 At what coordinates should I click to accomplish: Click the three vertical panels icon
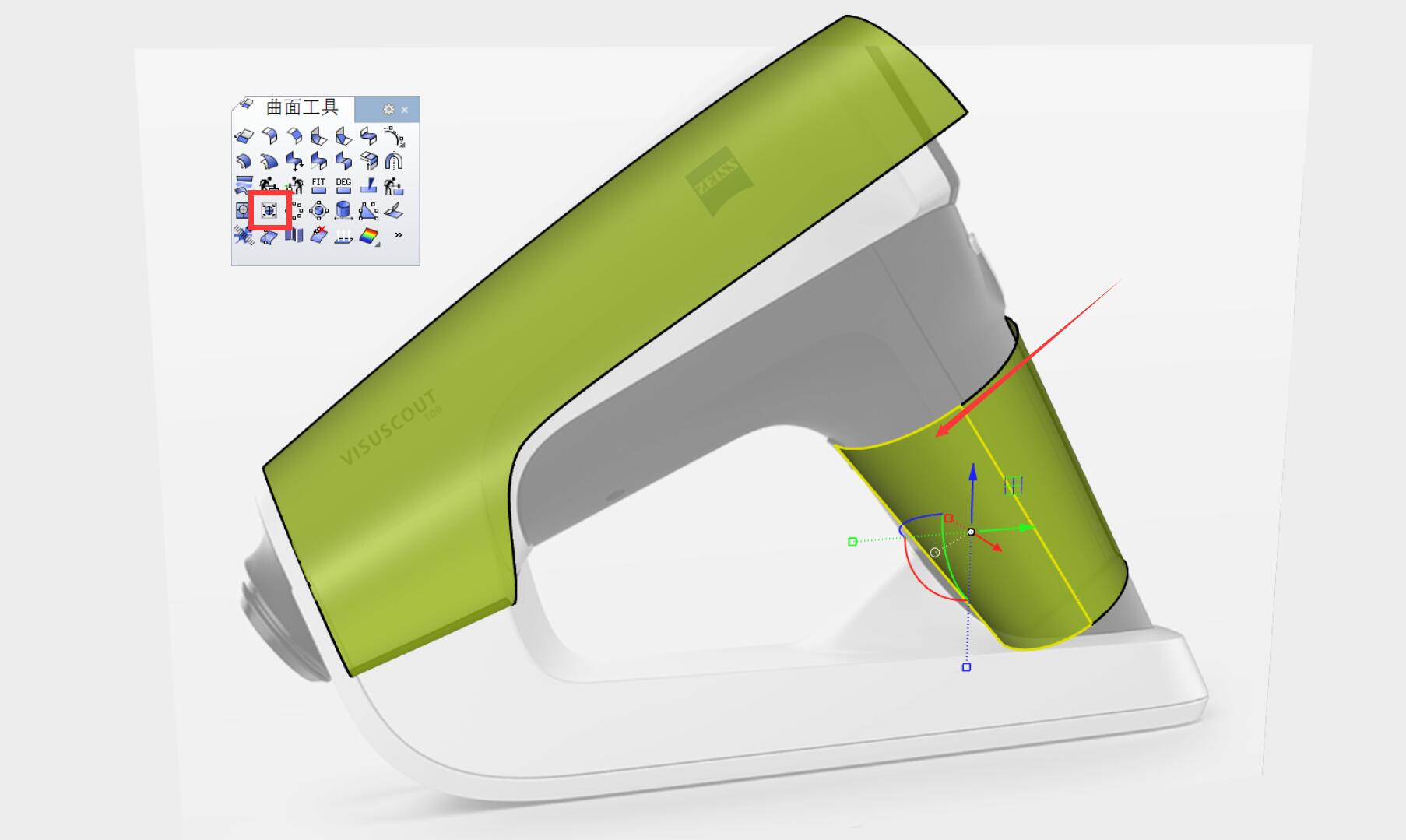coord(294,235)
